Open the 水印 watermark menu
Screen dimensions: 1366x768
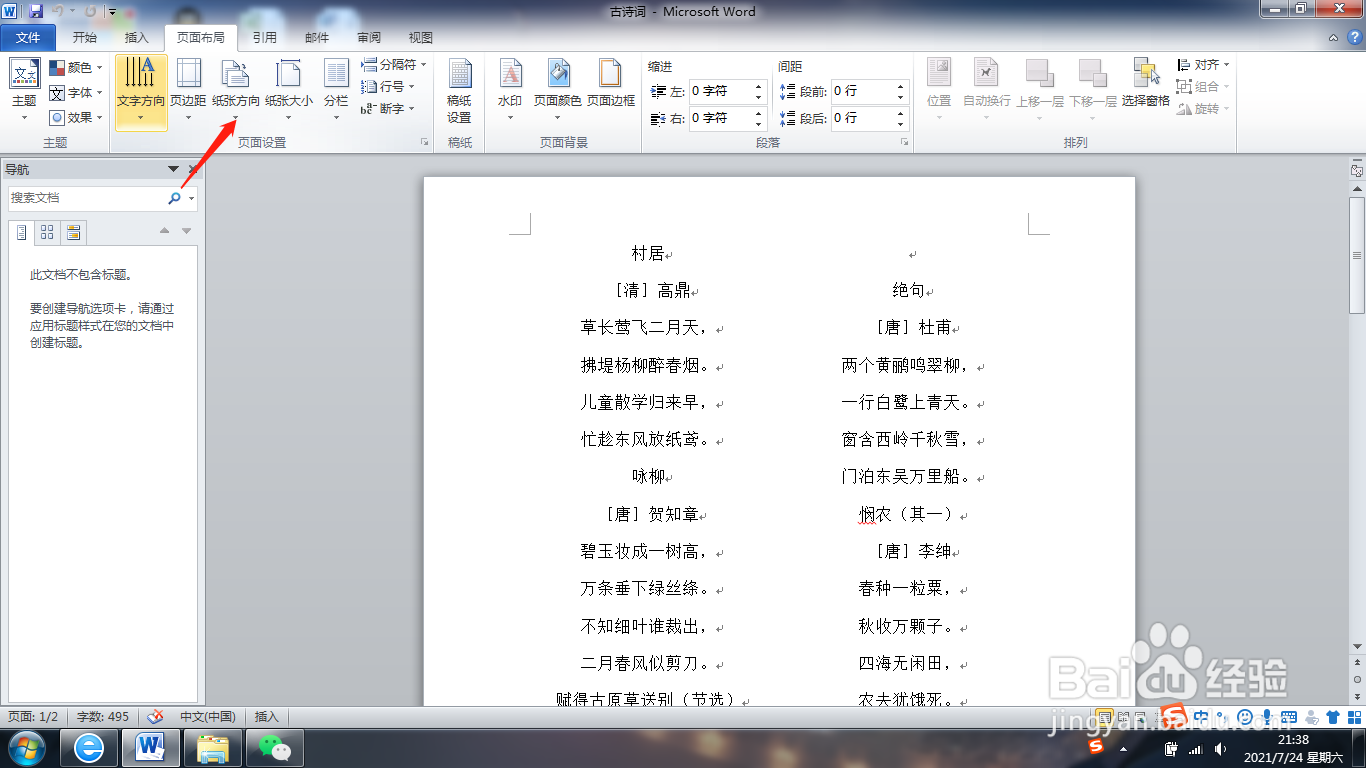510,89
